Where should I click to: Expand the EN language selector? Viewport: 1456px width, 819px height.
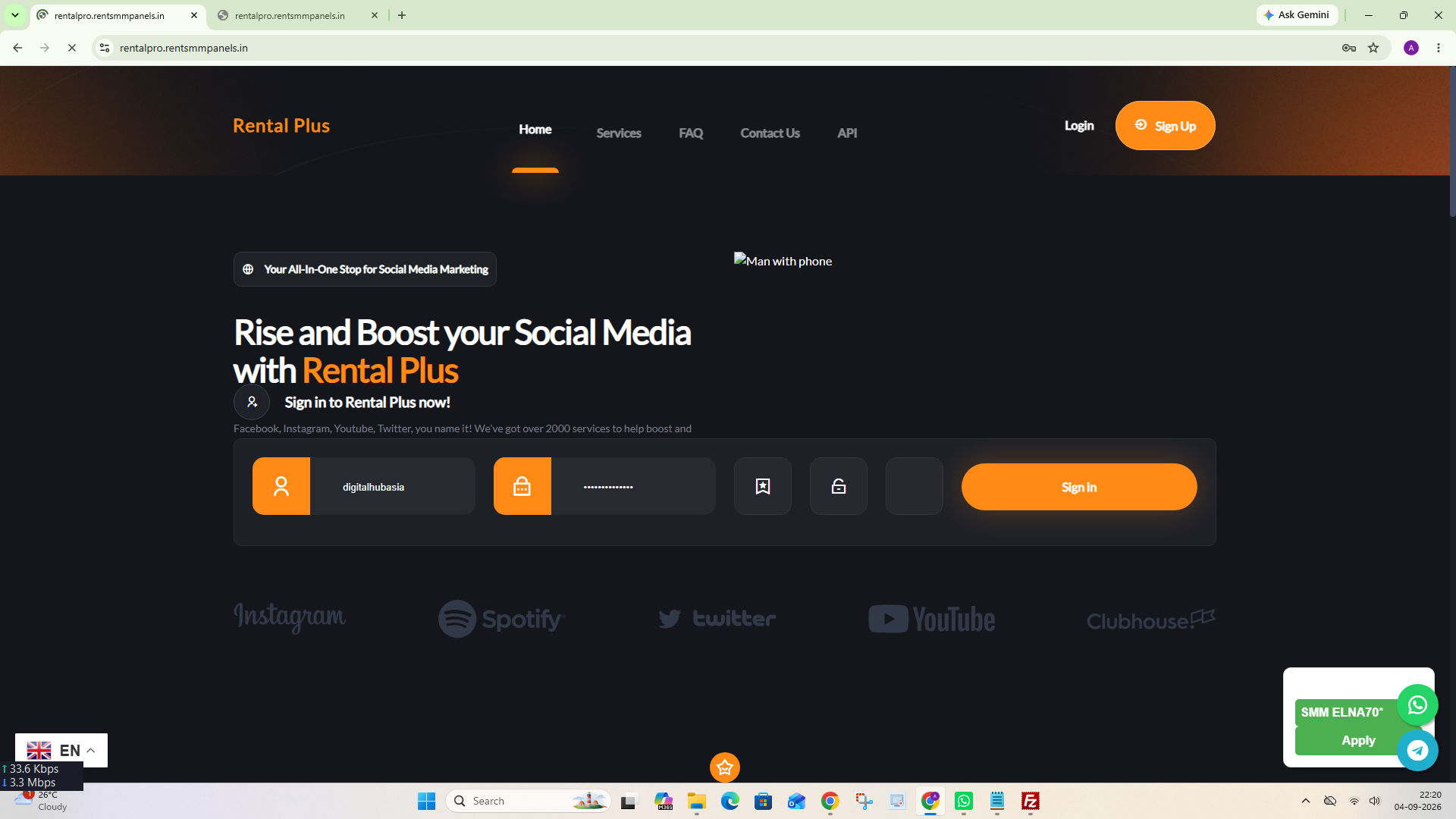tap(61, 750)
